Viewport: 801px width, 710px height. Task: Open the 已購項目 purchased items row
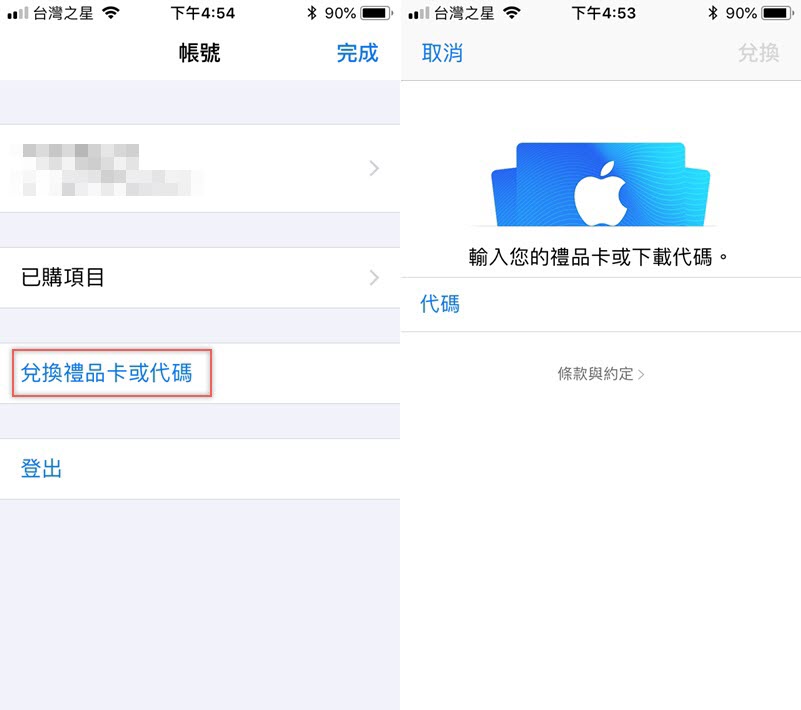[x=200, y=278]
